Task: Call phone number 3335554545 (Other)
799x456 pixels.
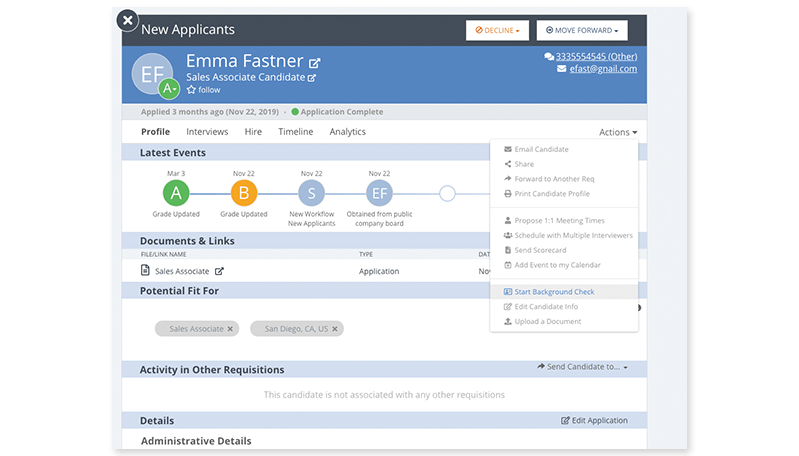Action: (x=596, y=56)
